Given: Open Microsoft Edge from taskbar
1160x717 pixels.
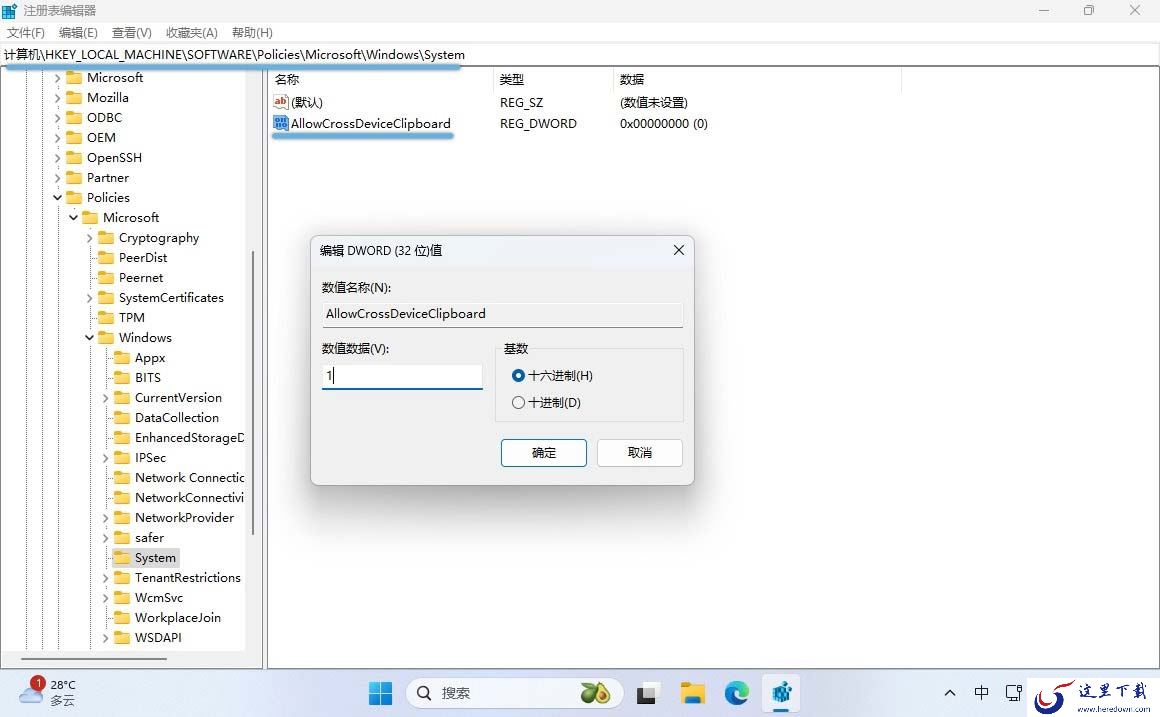Looking at the screenshot, I should tap(737, 693).
